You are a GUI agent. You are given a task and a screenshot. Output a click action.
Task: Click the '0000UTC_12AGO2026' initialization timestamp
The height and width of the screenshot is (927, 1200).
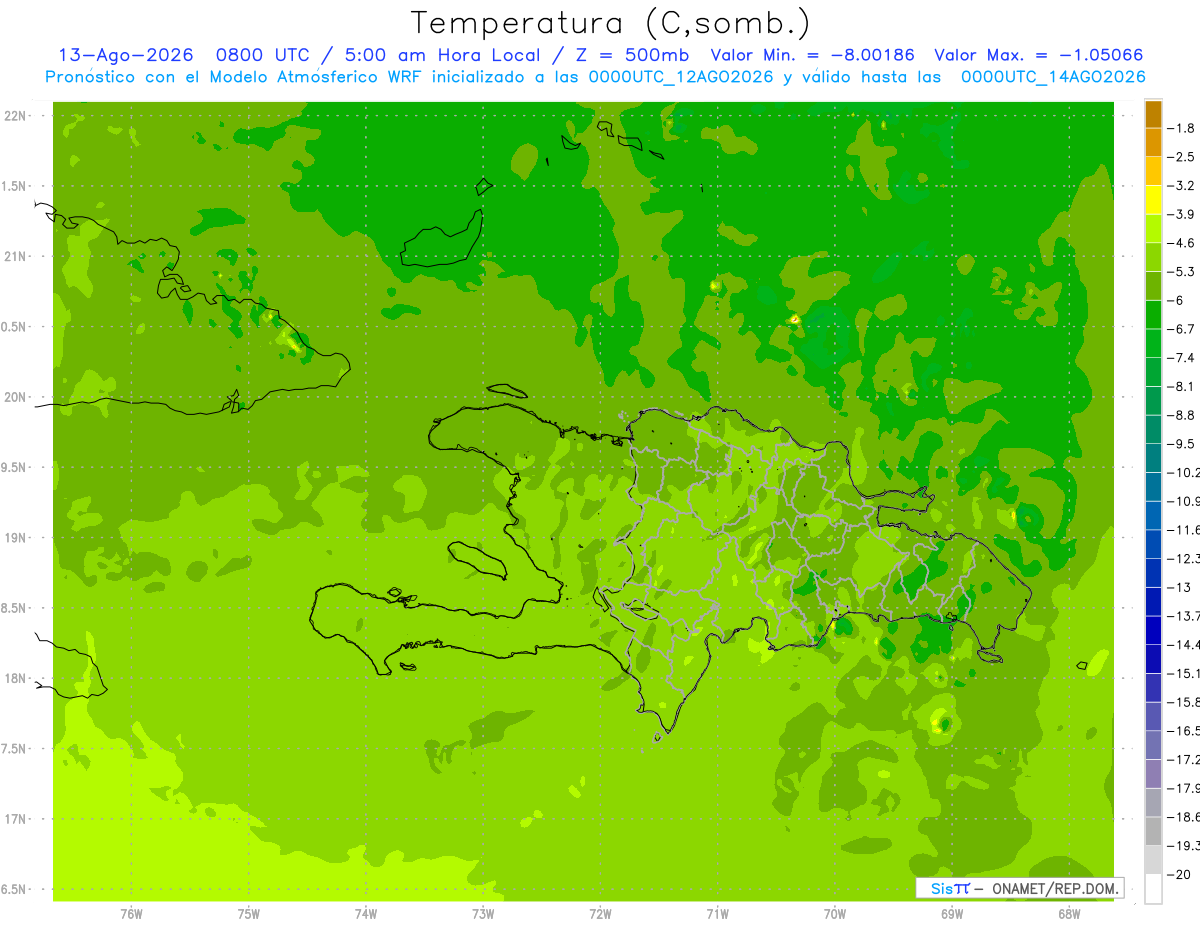pyautogui.click(x=680, y=77)
